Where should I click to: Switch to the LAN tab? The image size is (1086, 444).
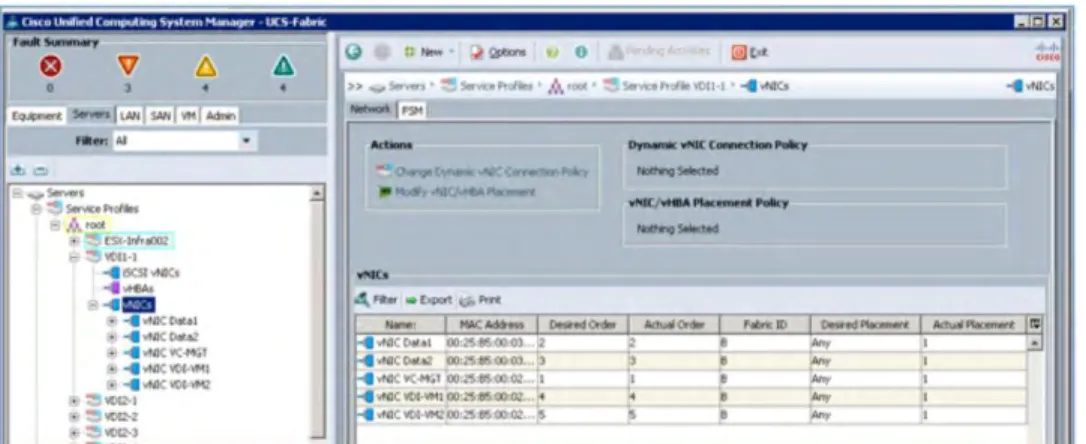tap(128, 115)
